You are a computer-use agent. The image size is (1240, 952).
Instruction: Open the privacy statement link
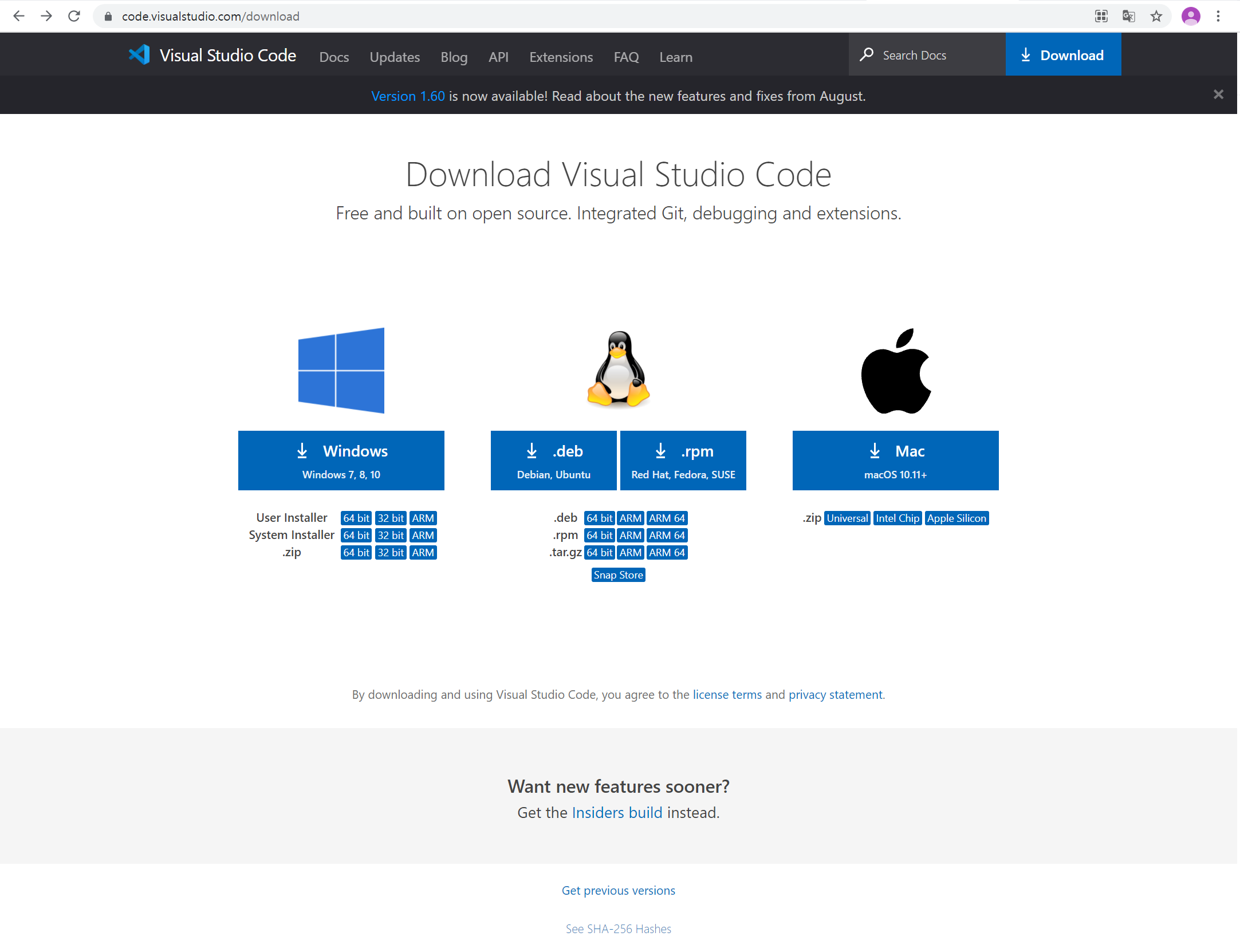836,695
